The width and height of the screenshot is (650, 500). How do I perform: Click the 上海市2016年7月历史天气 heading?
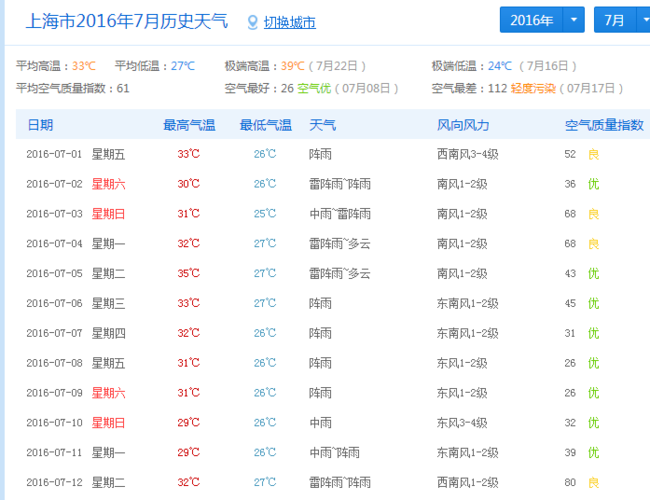(127, 21)
